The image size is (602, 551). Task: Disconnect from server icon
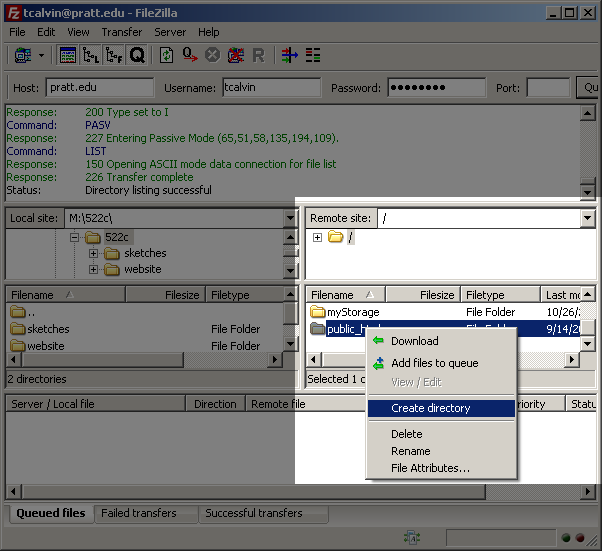pyautogui.click(x=236, y=56)
